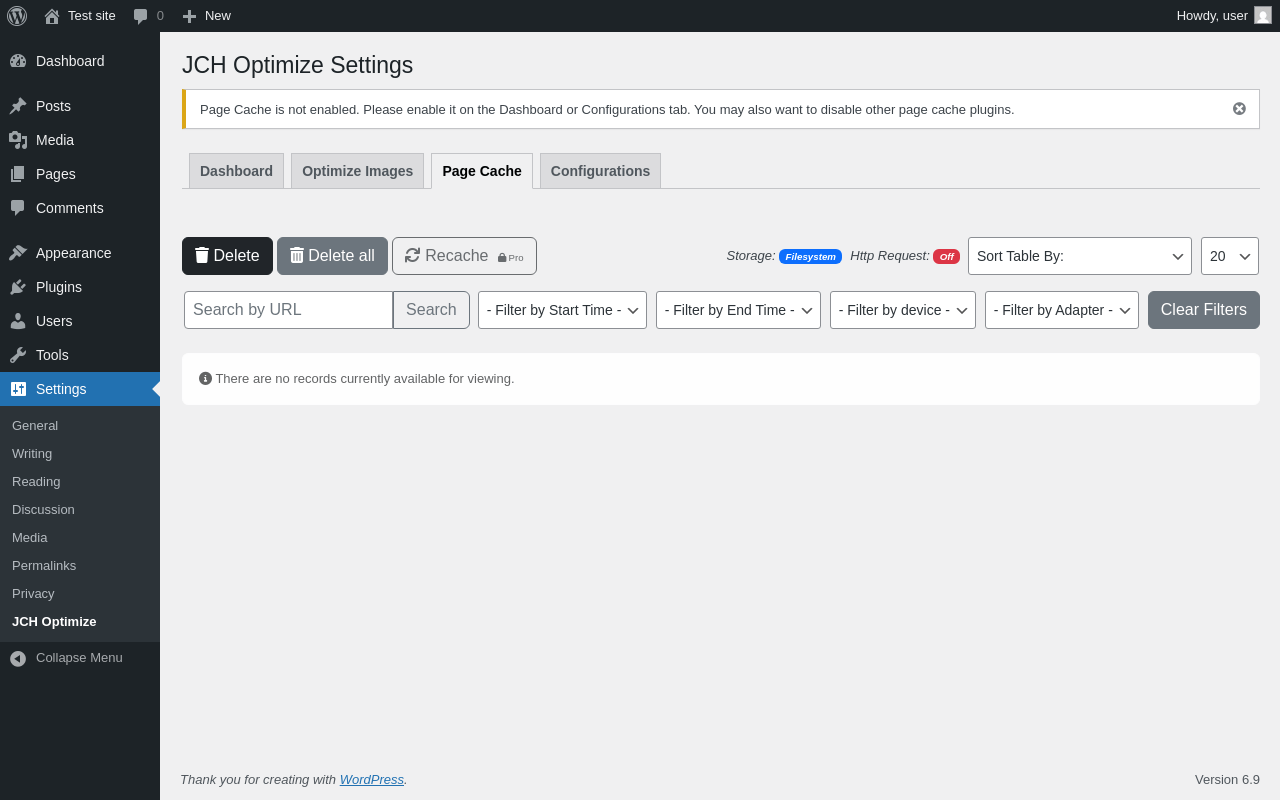The image size is (1280, 800).
Task: Click the New label in admin bar
Action: pos(218,15)
